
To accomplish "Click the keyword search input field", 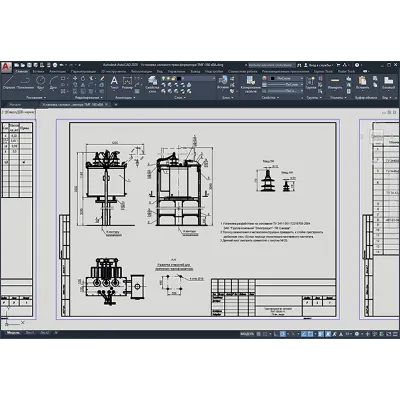I will pyautogui.click(x=271, y=65).
